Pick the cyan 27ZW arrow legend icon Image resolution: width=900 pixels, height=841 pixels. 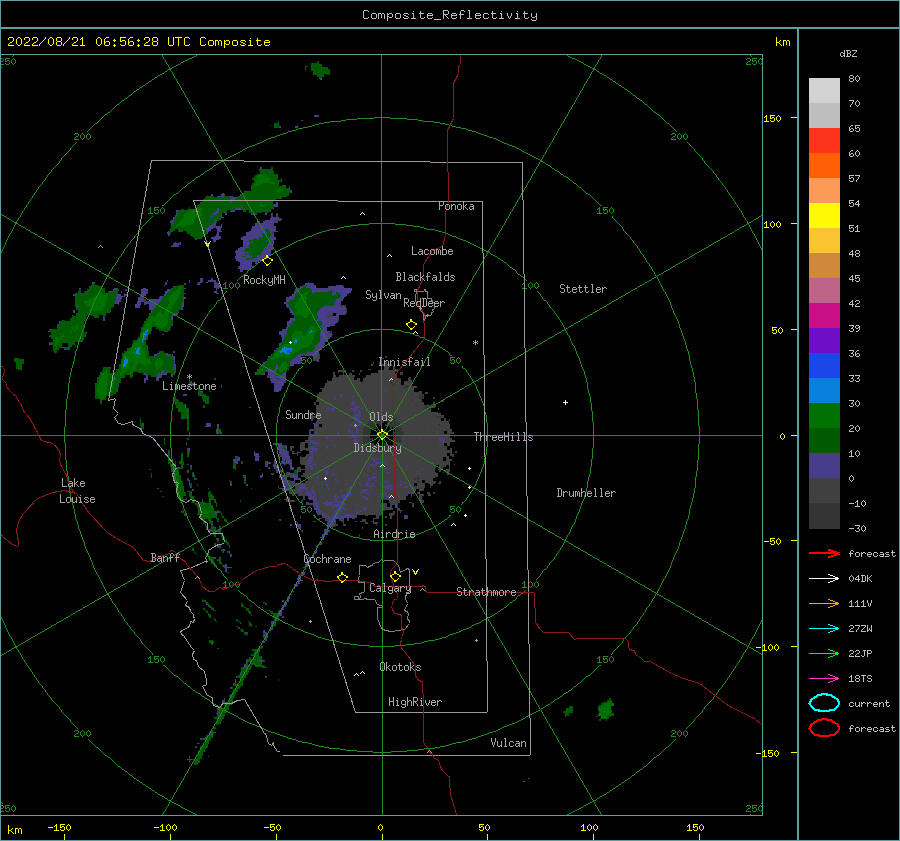pyautogui.click(x=824, y=629)
